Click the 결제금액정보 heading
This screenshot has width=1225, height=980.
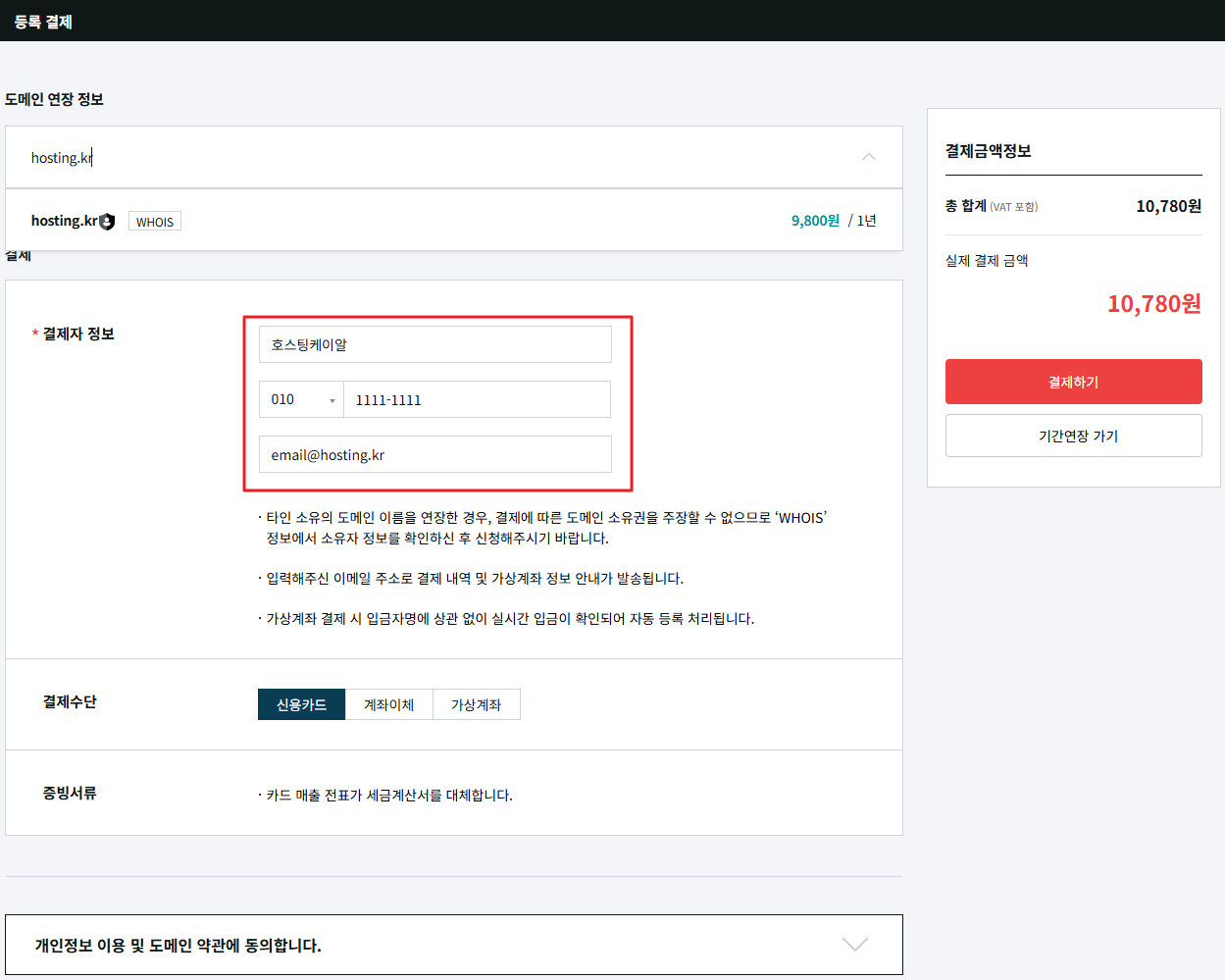point(988,151)
